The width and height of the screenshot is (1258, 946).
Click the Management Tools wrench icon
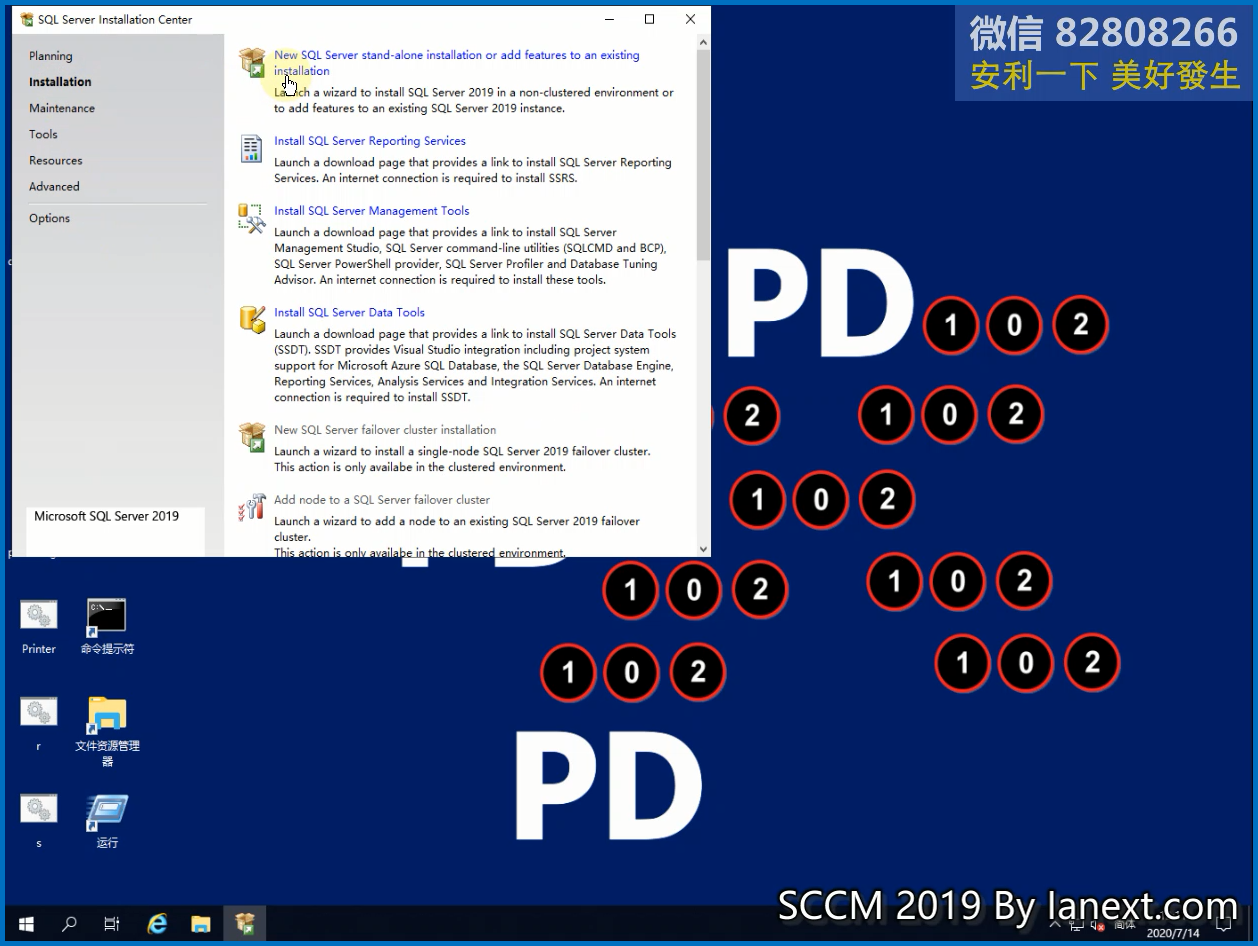[251, 218]
